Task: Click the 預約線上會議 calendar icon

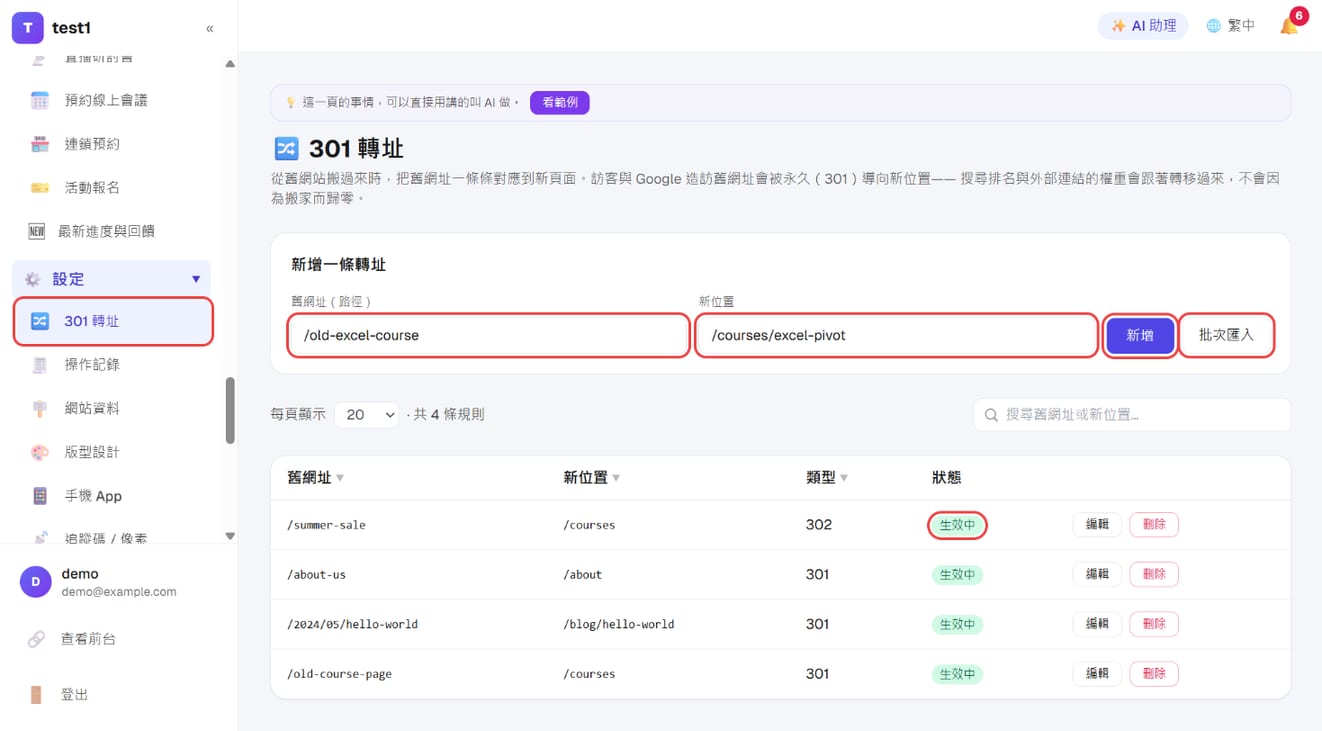Action: pos(39,100)
